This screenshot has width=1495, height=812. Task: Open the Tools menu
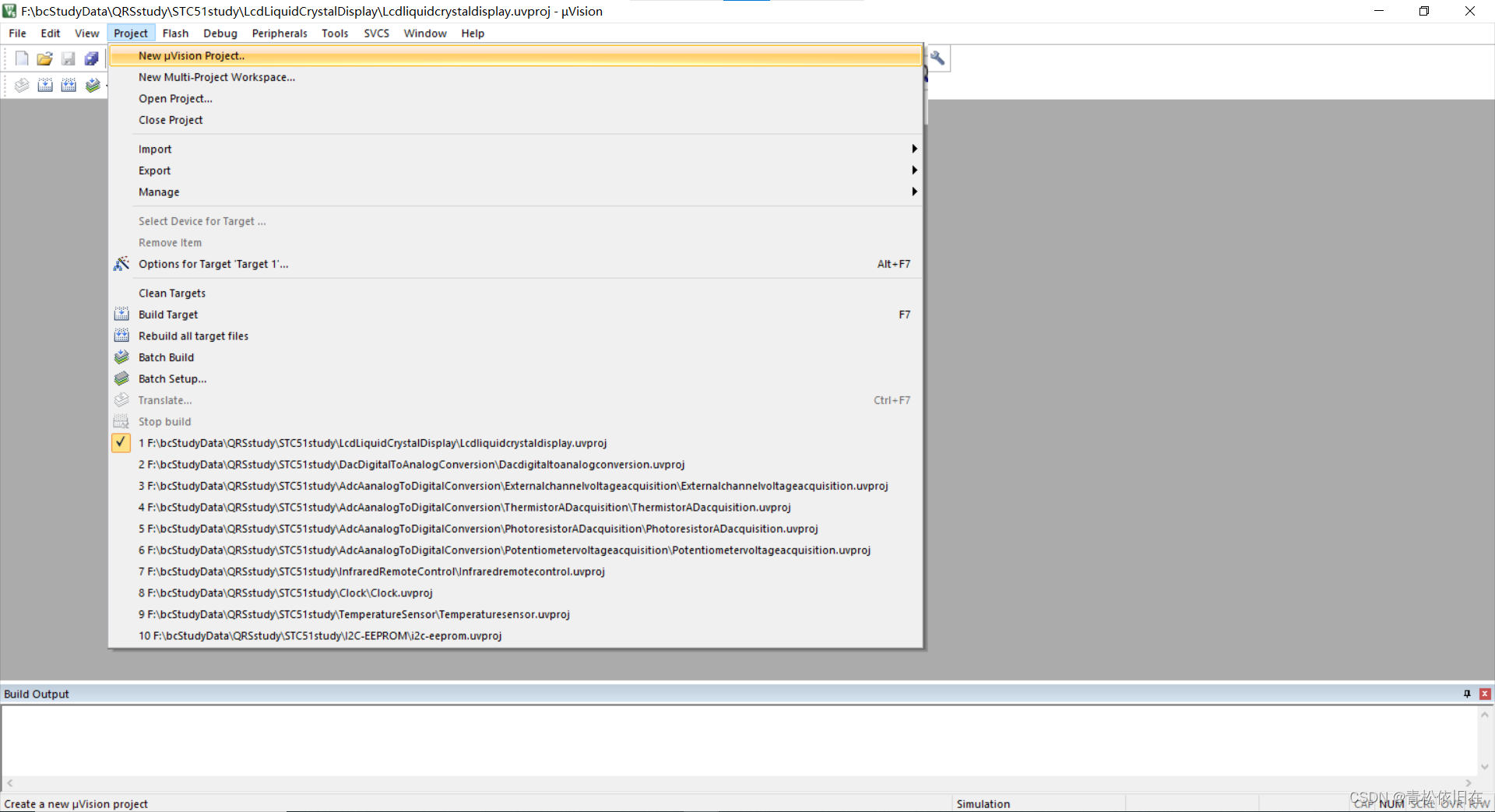coord(335,33)
